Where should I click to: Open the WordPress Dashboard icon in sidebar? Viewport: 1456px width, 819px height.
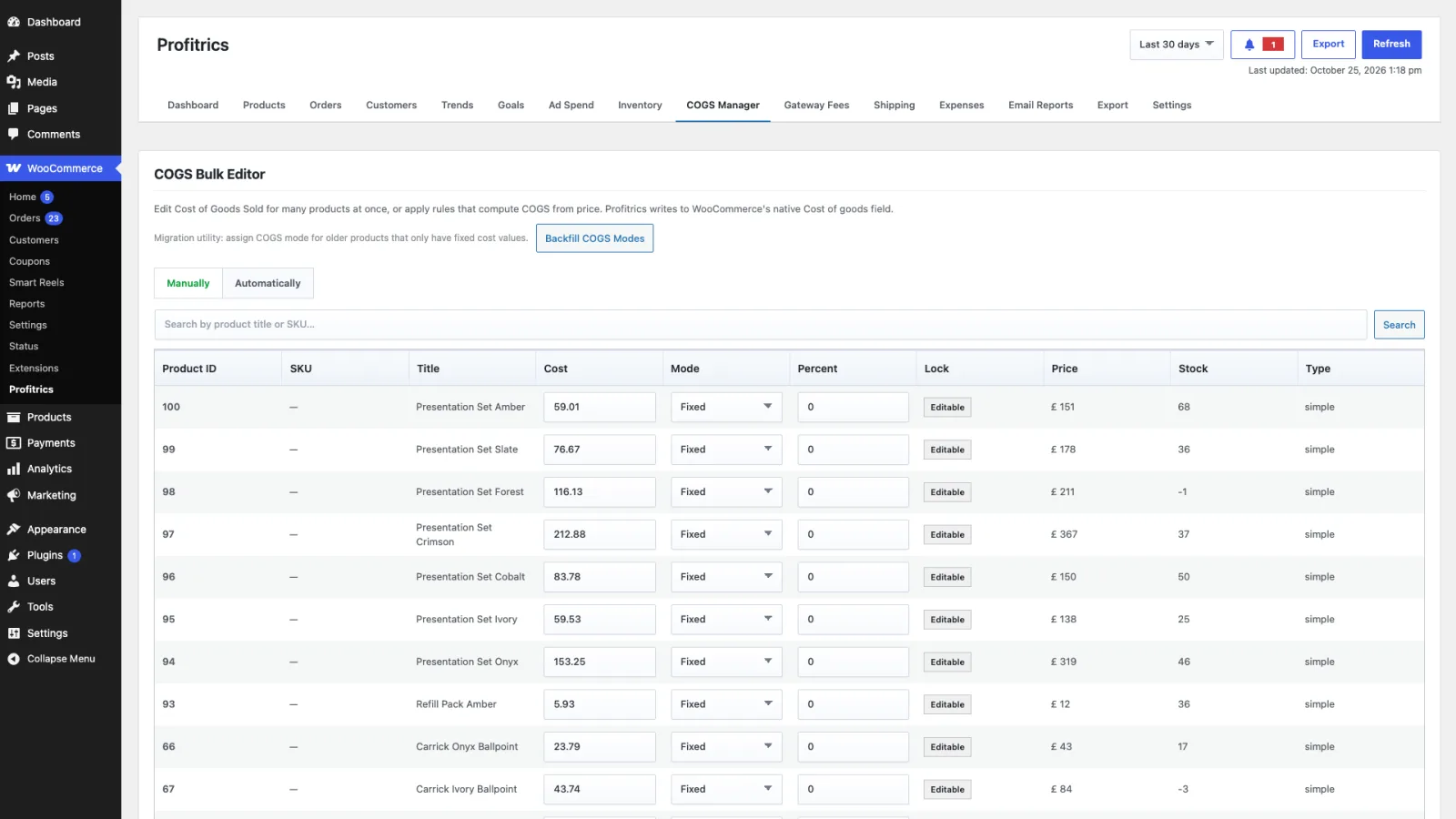pyautogui.click(x=14, y=22)
